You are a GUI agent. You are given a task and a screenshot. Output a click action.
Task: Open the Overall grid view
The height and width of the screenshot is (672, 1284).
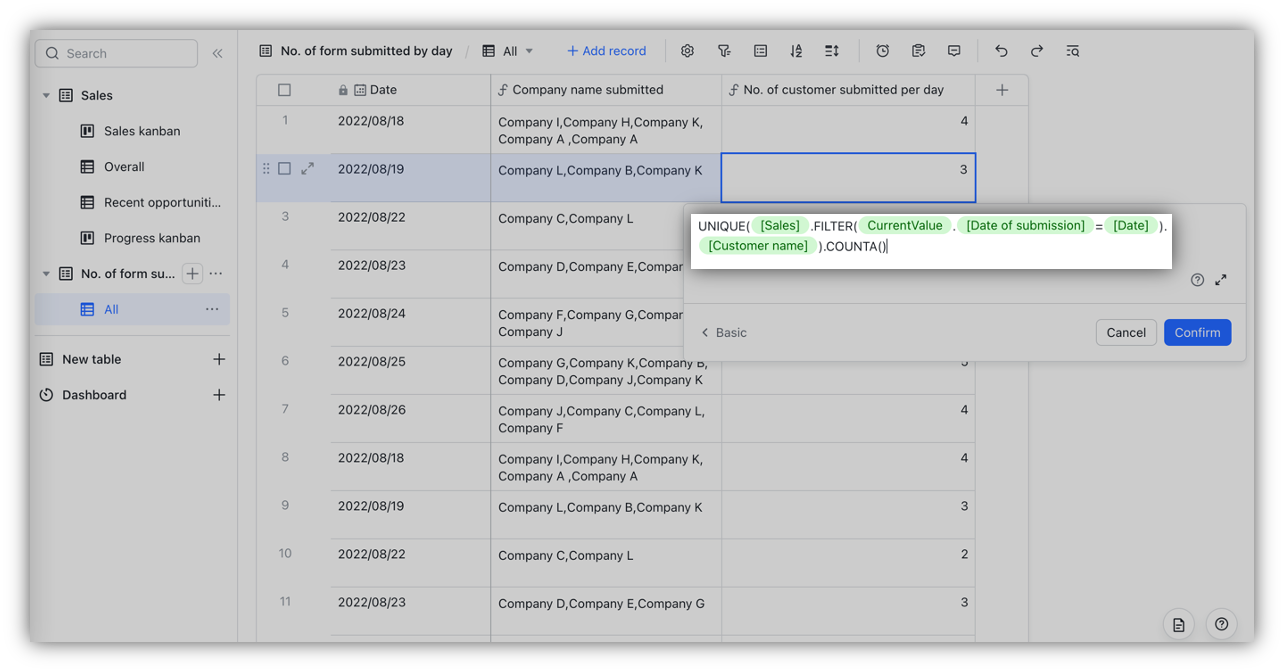click(x=124, y=167)
